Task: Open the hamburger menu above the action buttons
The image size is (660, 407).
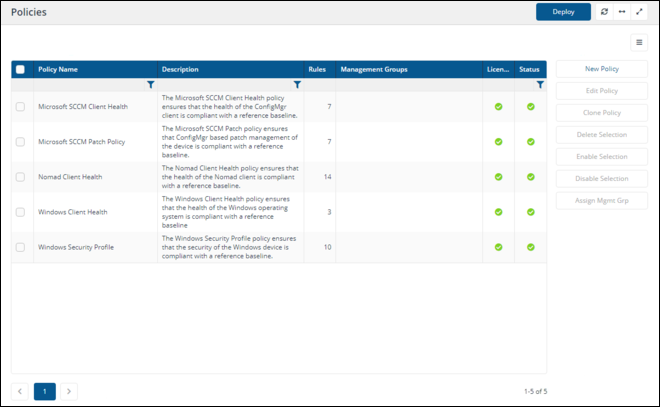Action: pyautogui.click(x=639, y=42)
